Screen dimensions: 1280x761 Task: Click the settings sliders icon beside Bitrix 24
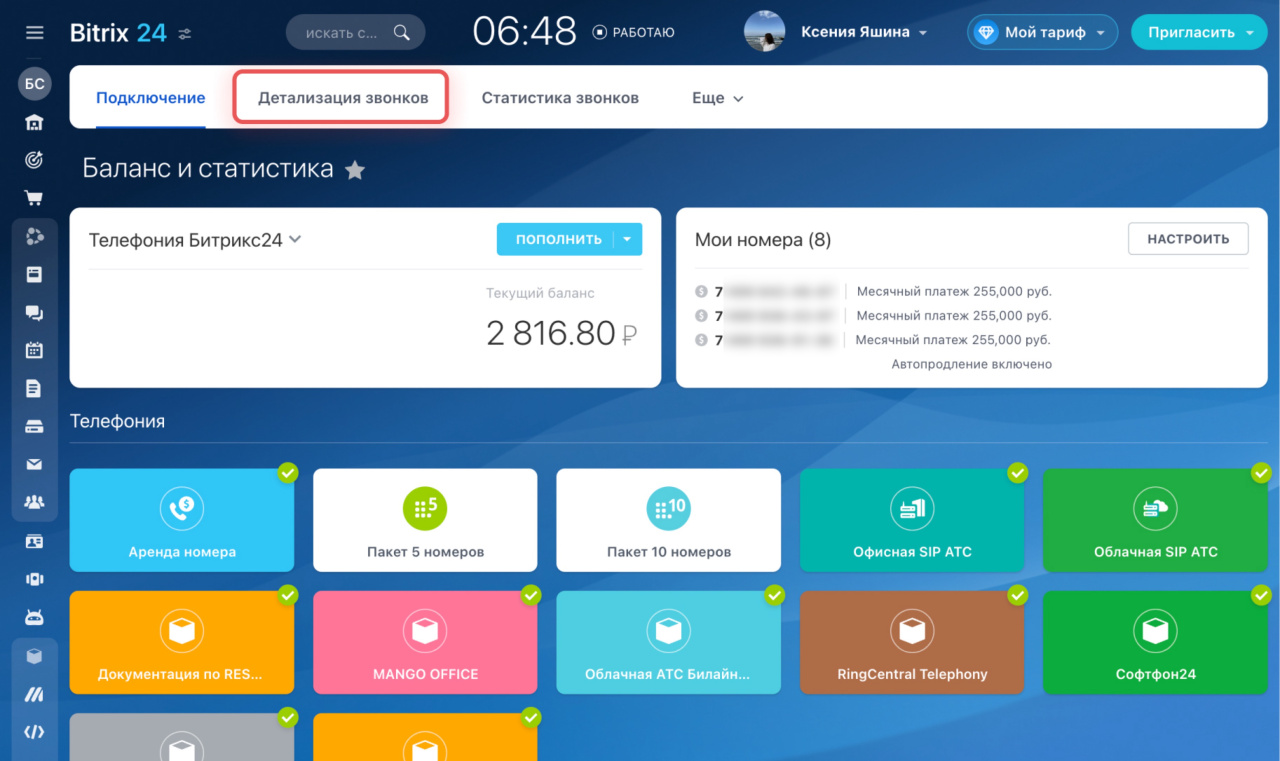pyautogui.click(x=185, y=33)
